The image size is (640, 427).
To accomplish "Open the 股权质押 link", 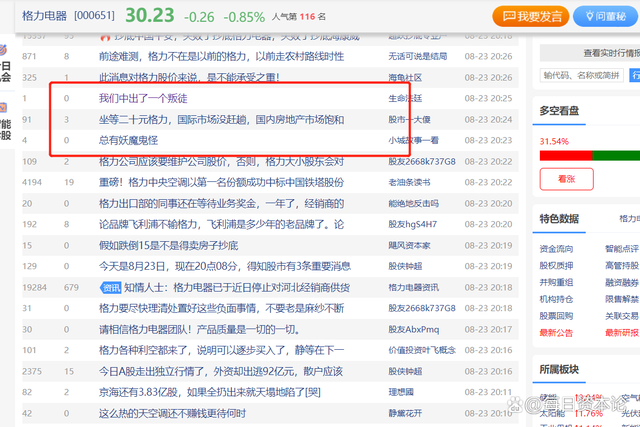I will point(556,266).
